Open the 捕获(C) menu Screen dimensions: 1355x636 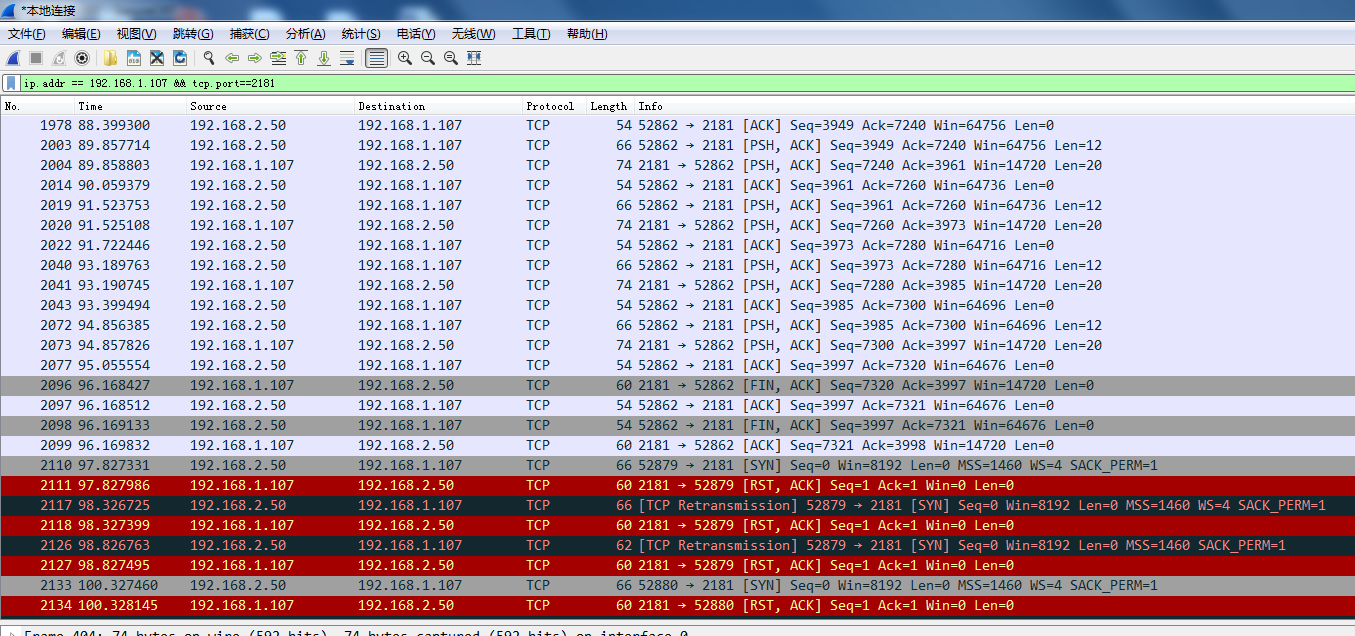(x=249, y=34)
